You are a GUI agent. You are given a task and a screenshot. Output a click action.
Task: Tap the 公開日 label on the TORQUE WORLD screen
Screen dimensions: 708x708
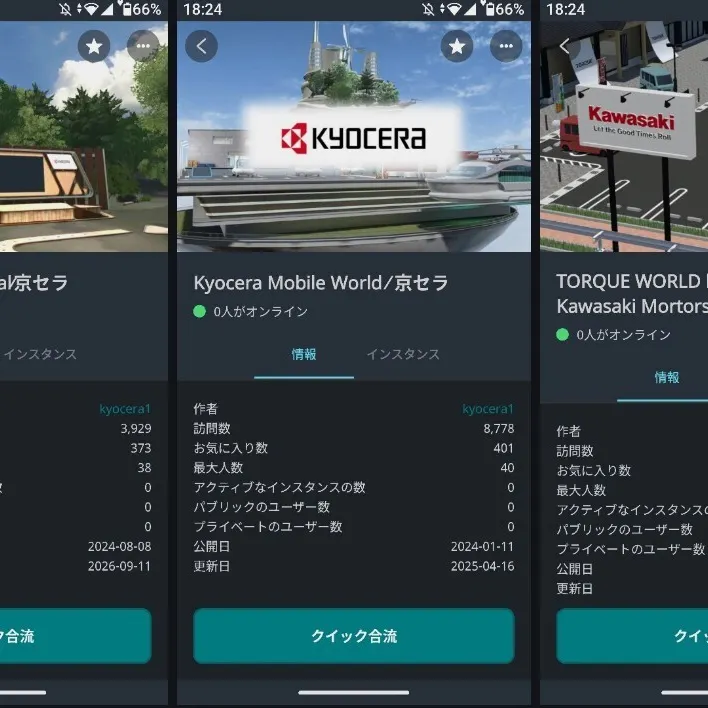[574, 569]
